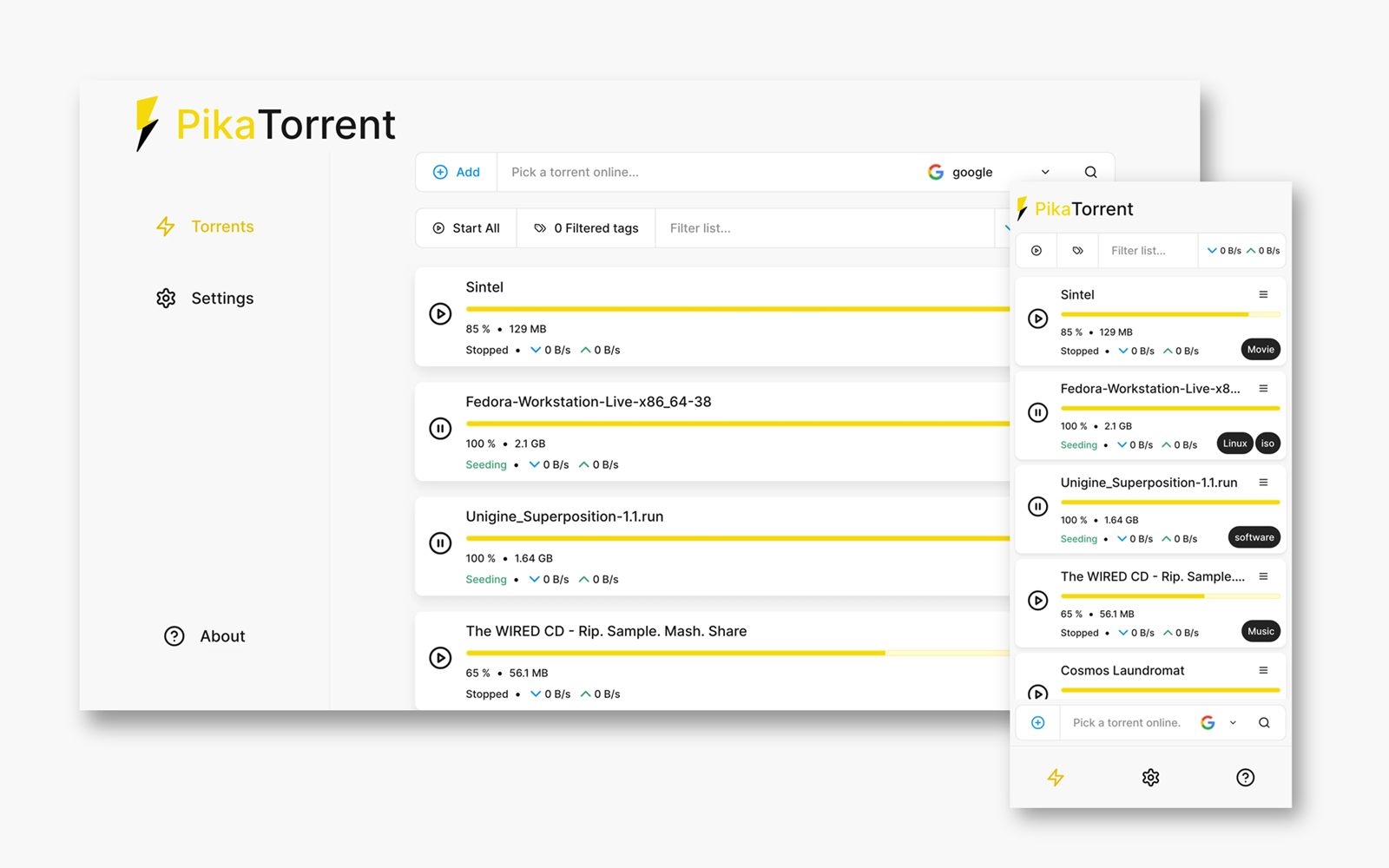The image size is (1389, 868).
Task: Focus the desktop 'Filter list...' field
Action: tap(825, 228)
